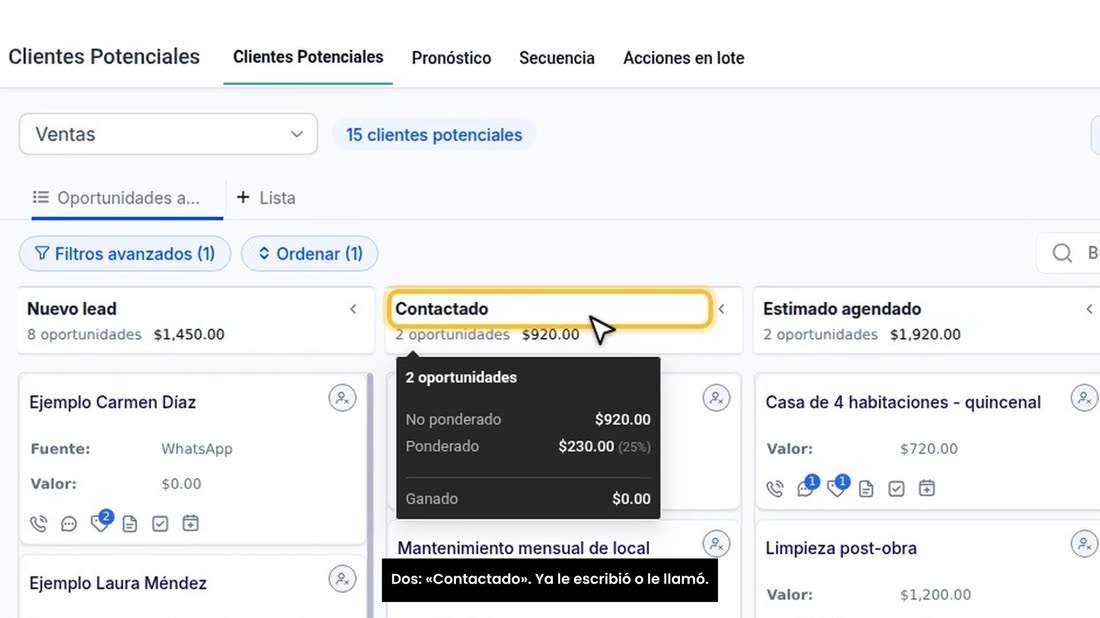Click the $1,450.00 total under Nuevo lead
Viewport: 1100px width, 618px height.
click(x=189, y=335)
